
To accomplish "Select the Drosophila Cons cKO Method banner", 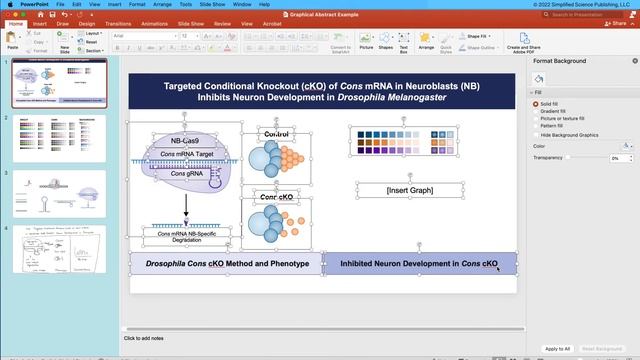I will click(227, 264).
